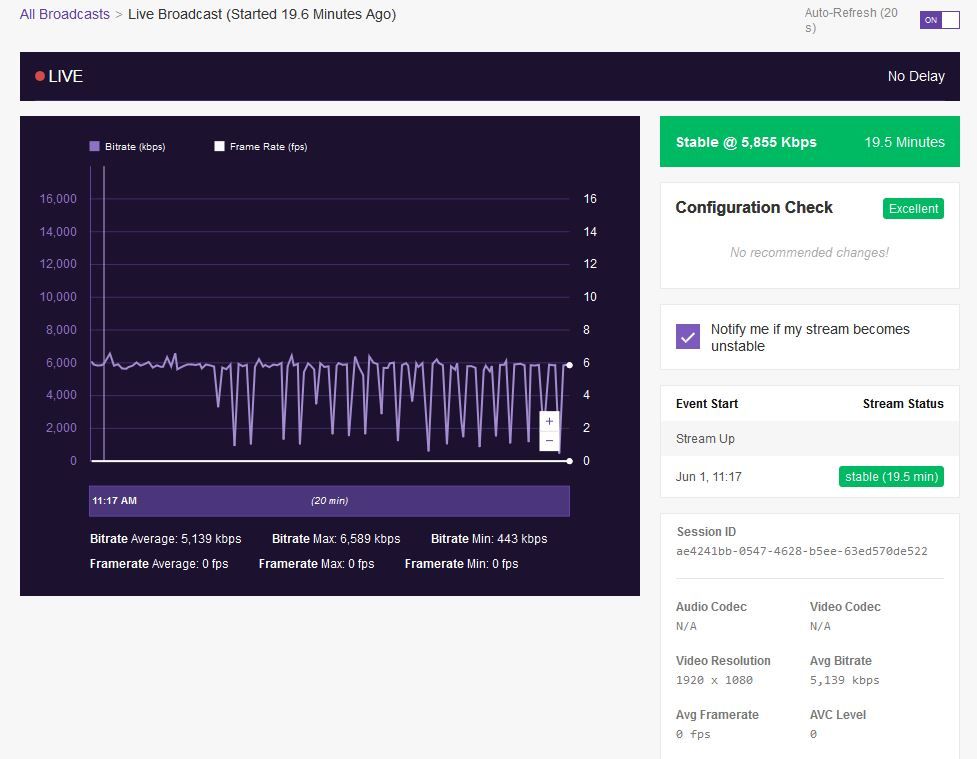977x759 pixels.
Task: Select the Session ID value text
Action: pyautogui.click(x=801, y=551)
